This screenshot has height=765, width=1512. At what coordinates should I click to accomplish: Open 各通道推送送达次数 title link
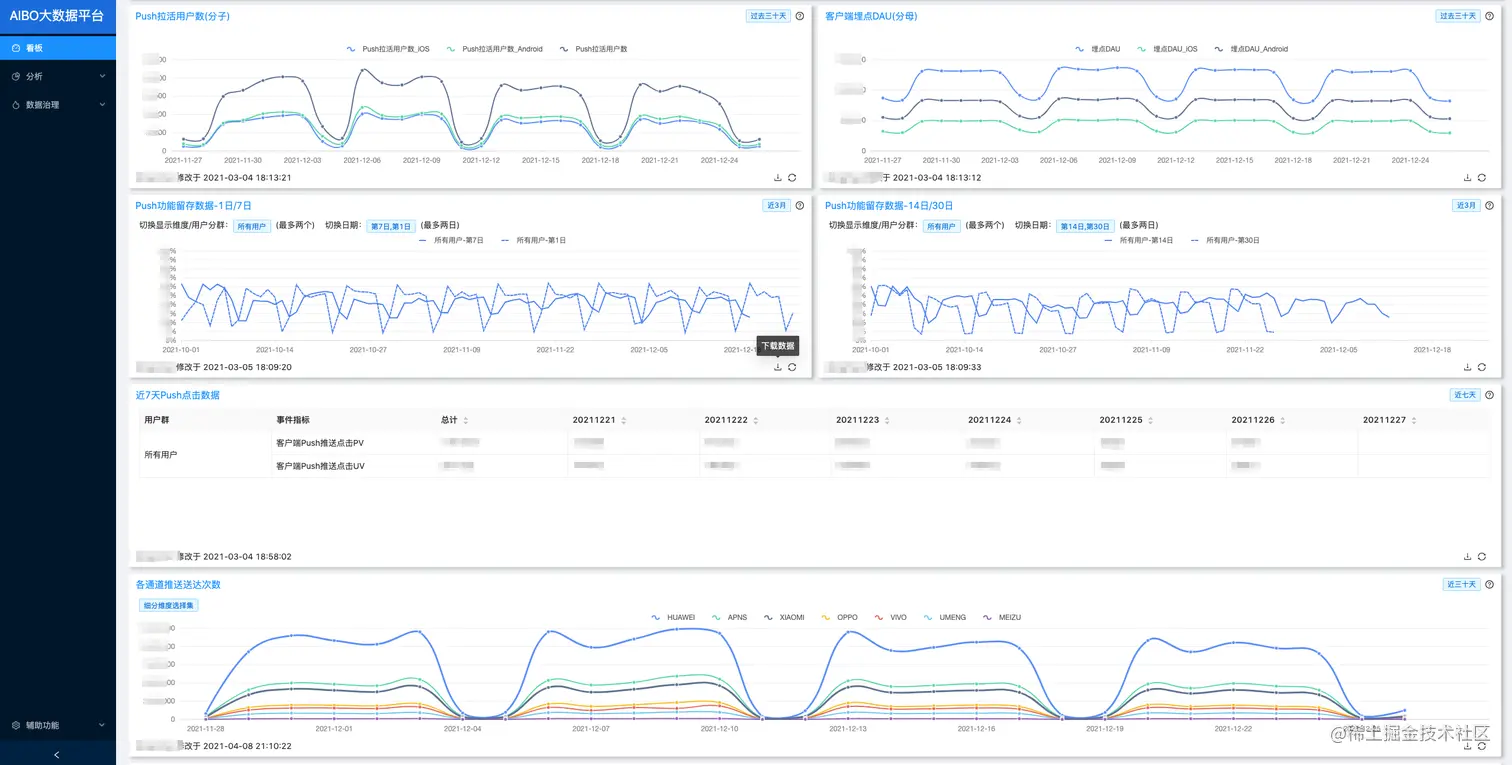[178, 584]
